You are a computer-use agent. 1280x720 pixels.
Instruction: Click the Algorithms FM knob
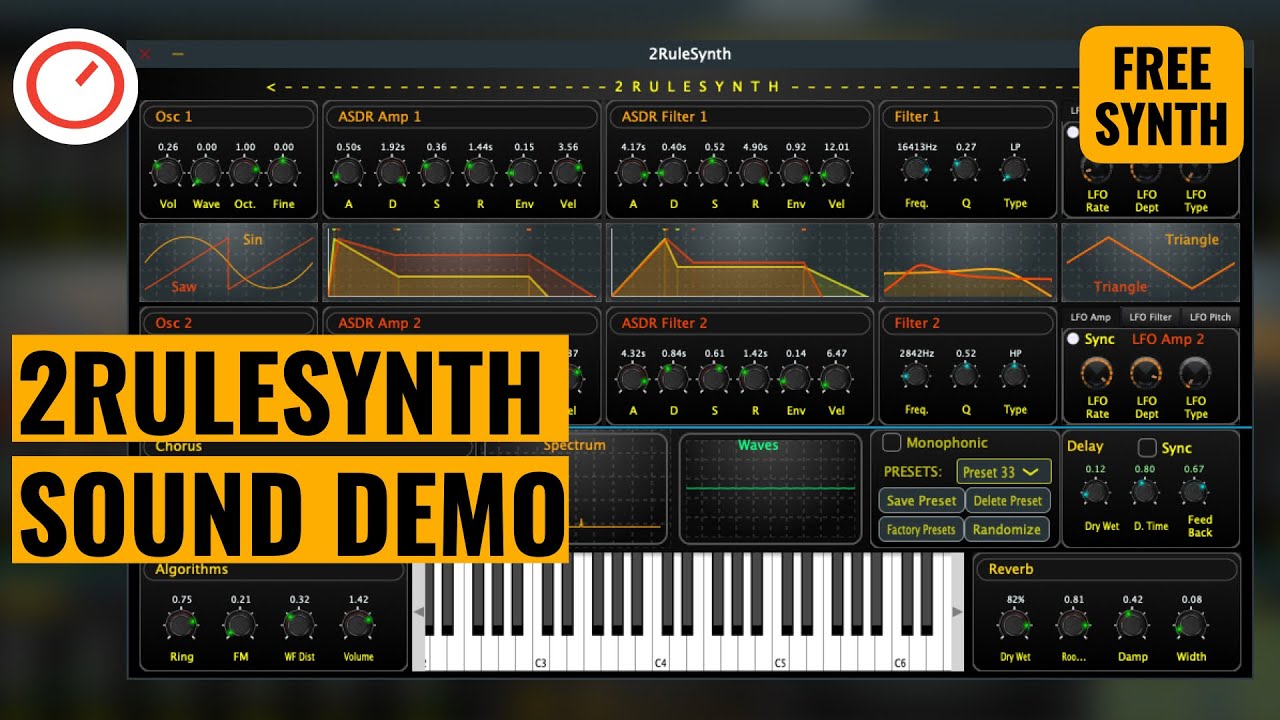pos(240,626)
